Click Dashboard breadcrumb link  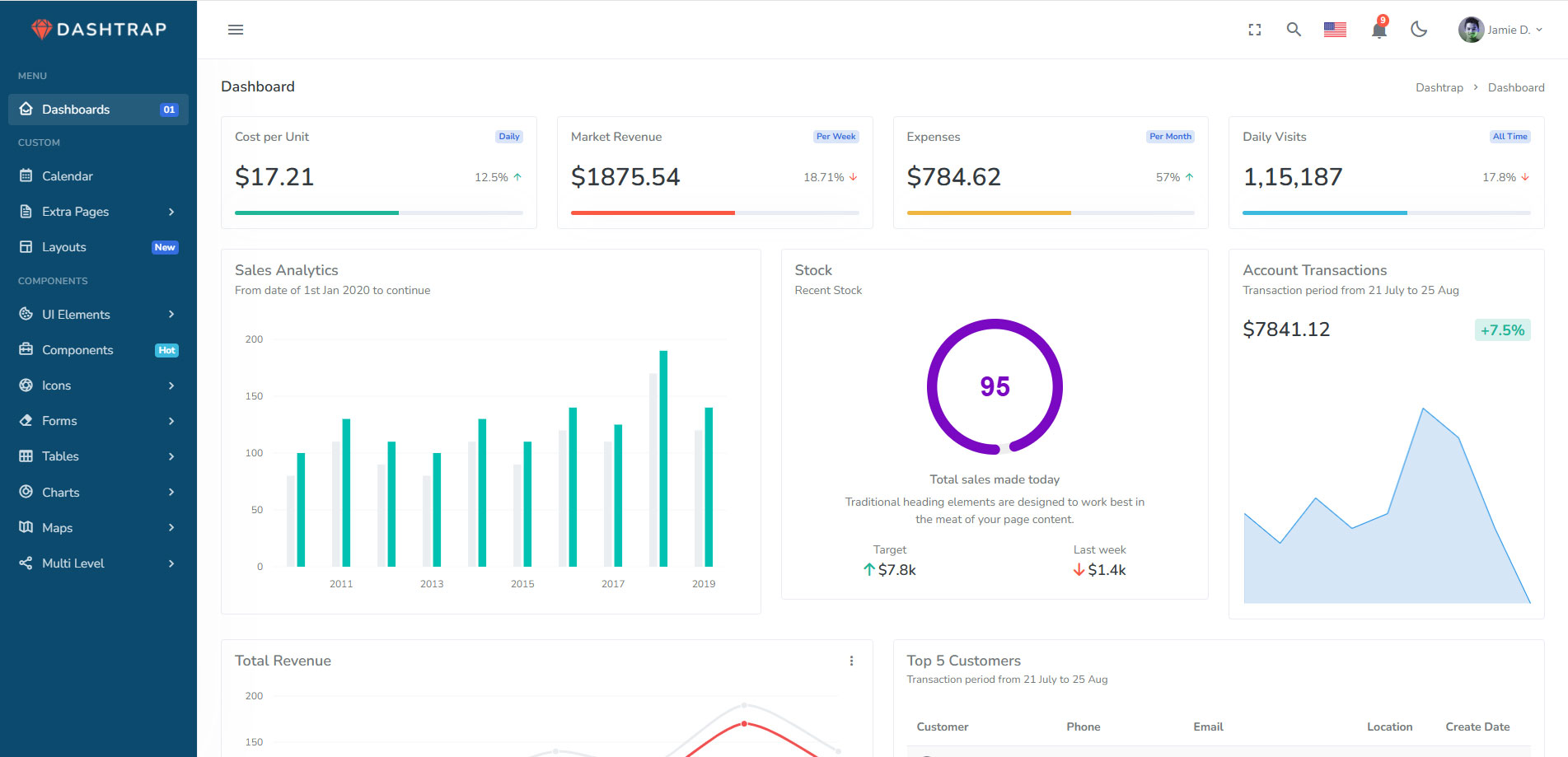pyautogui.click(x=1516, y=87)
